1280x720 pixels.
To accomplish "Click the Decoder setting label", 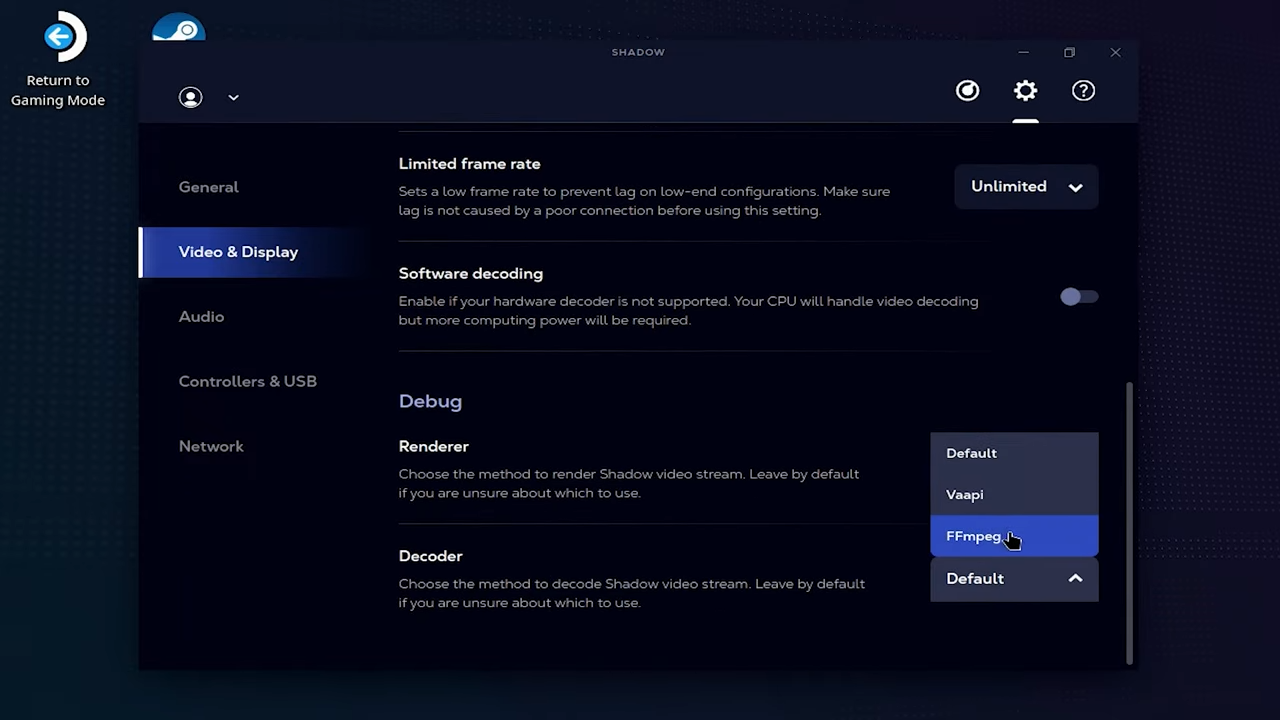I will point(430,556).
